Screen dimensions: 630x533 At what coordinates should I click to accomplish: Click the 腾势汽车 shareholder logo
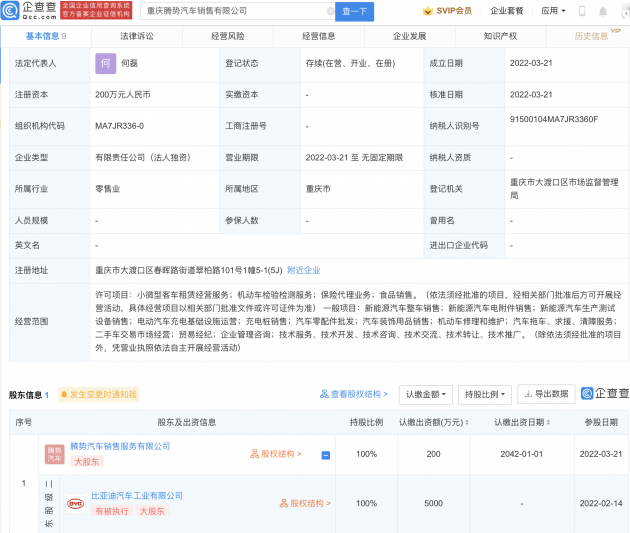point(55,454)
